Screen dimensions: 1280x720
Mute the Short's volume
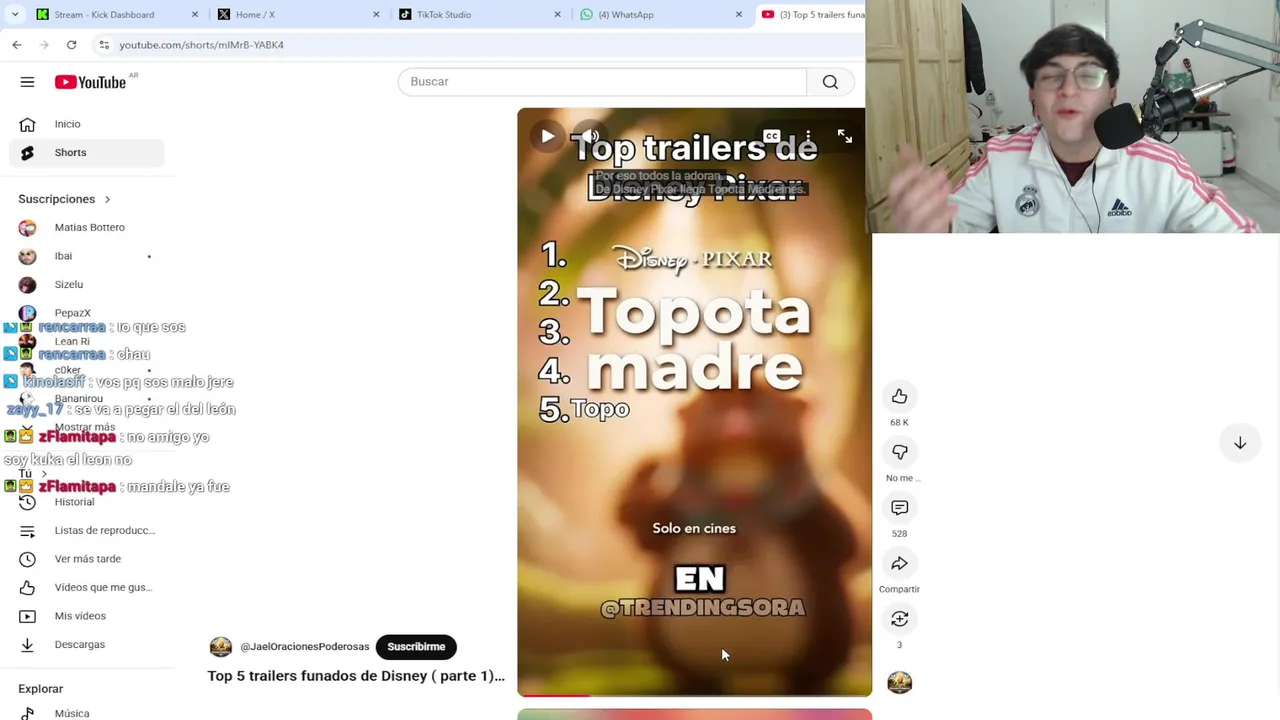(591, 136)
